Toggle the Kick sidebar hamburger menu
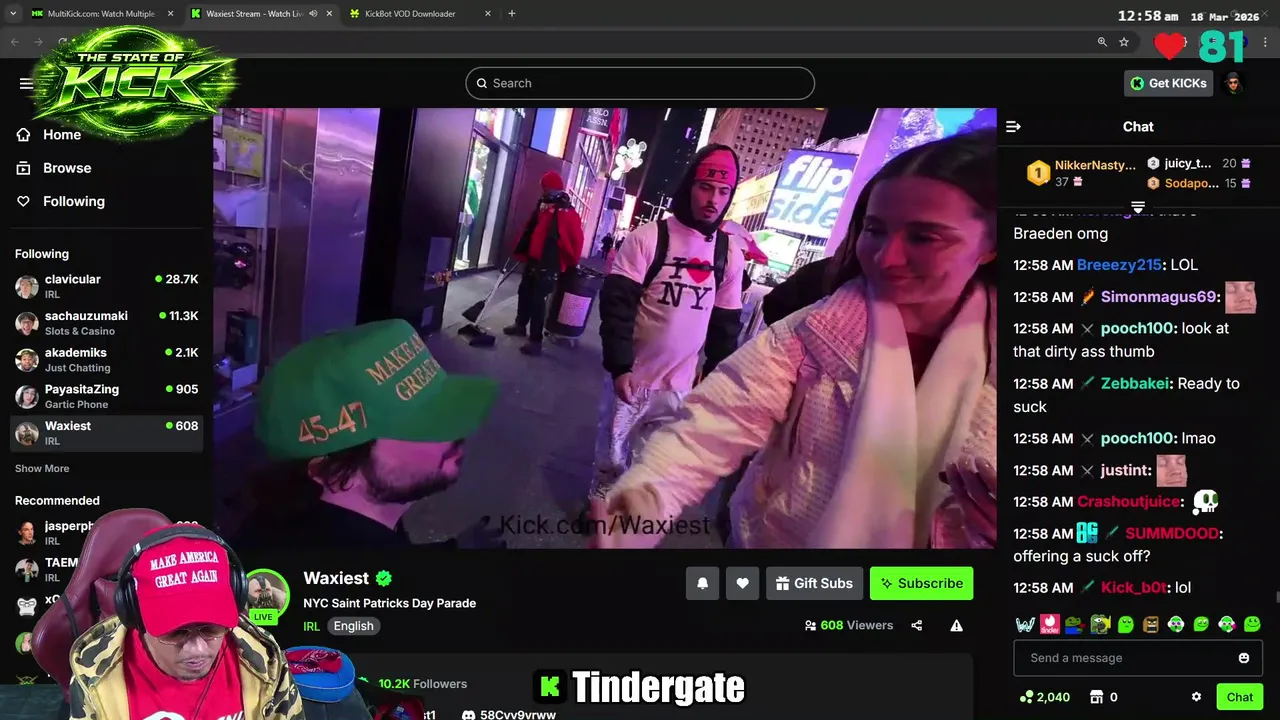 point(26,83)
